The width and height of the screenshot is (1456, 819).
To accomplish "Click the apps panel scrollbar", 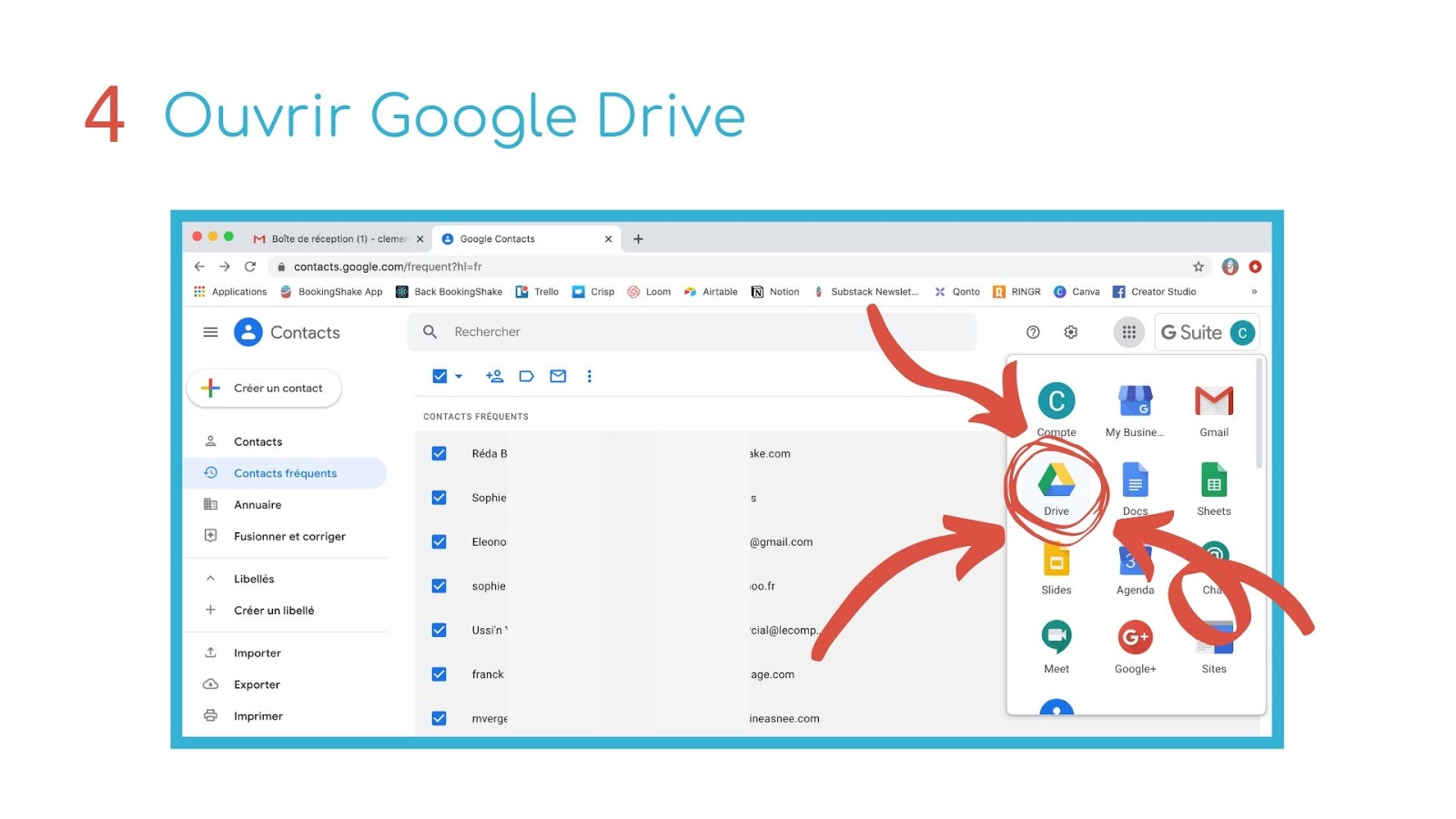I will point(1259,414).
